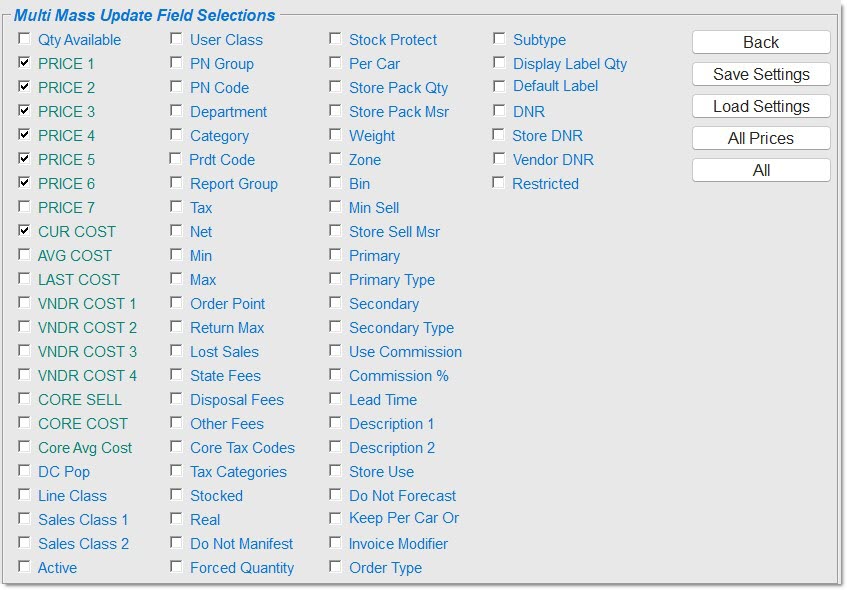
Task: Enable the PRICE 7 checkbox
Action: coord(24,207)
